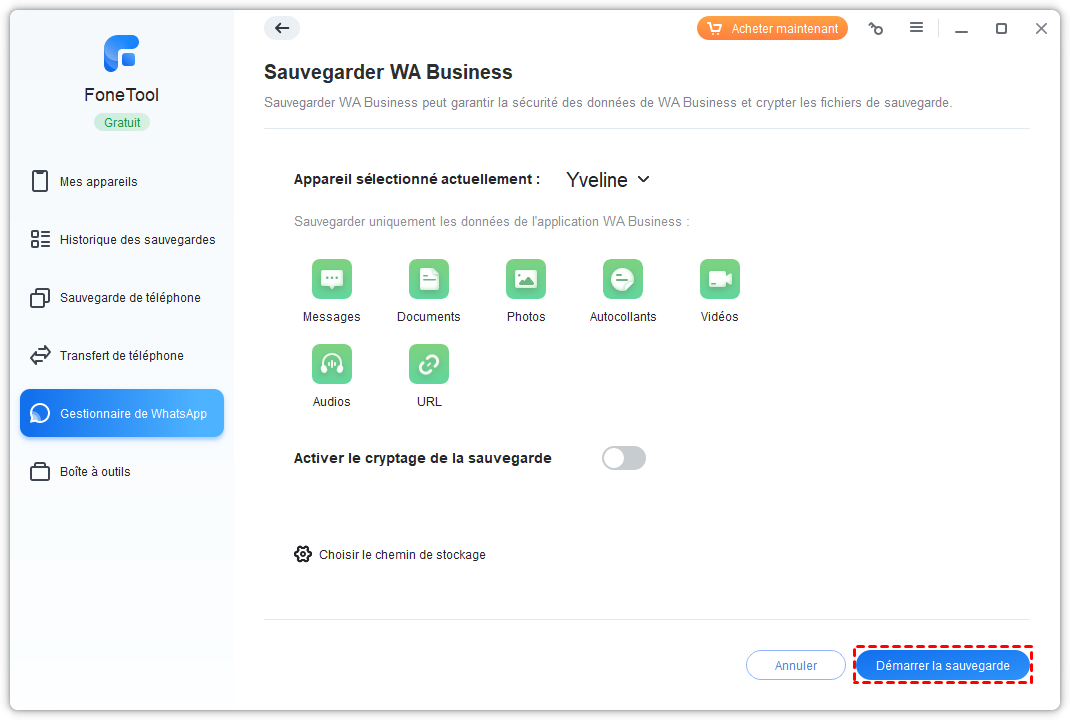The image size is (1070, 720).
Task: Click the URL link icon
Action: (x=429, y=364)
